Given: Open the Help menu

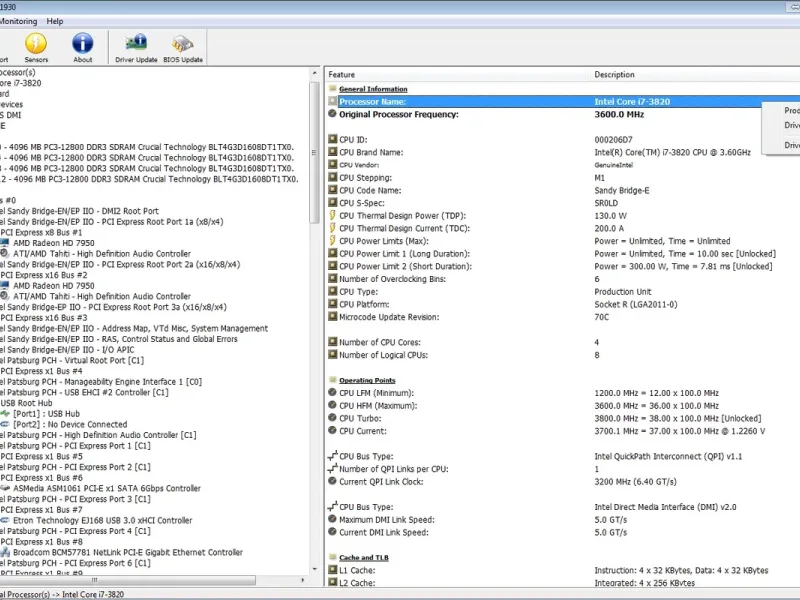Looking at the screenshot, I should (54, 21).
